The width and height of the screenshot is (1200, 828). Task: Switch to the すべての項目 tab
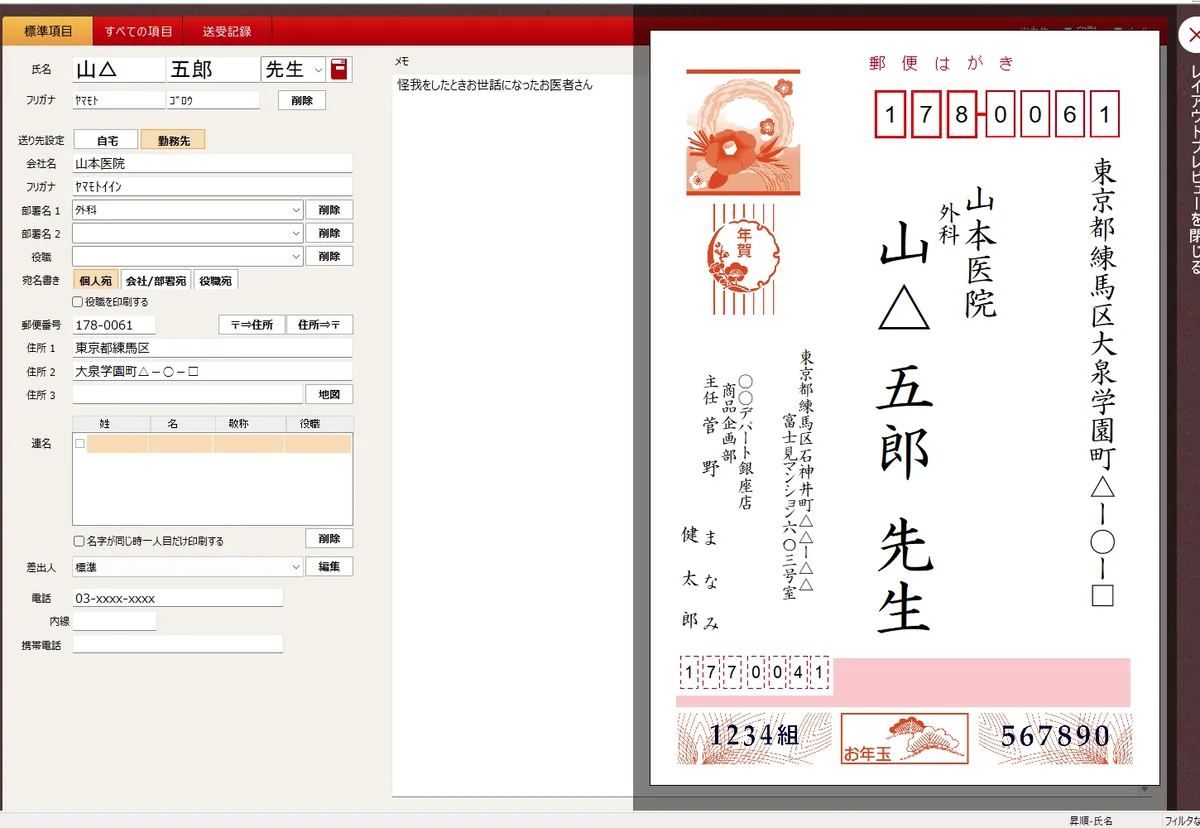(138, 31)
